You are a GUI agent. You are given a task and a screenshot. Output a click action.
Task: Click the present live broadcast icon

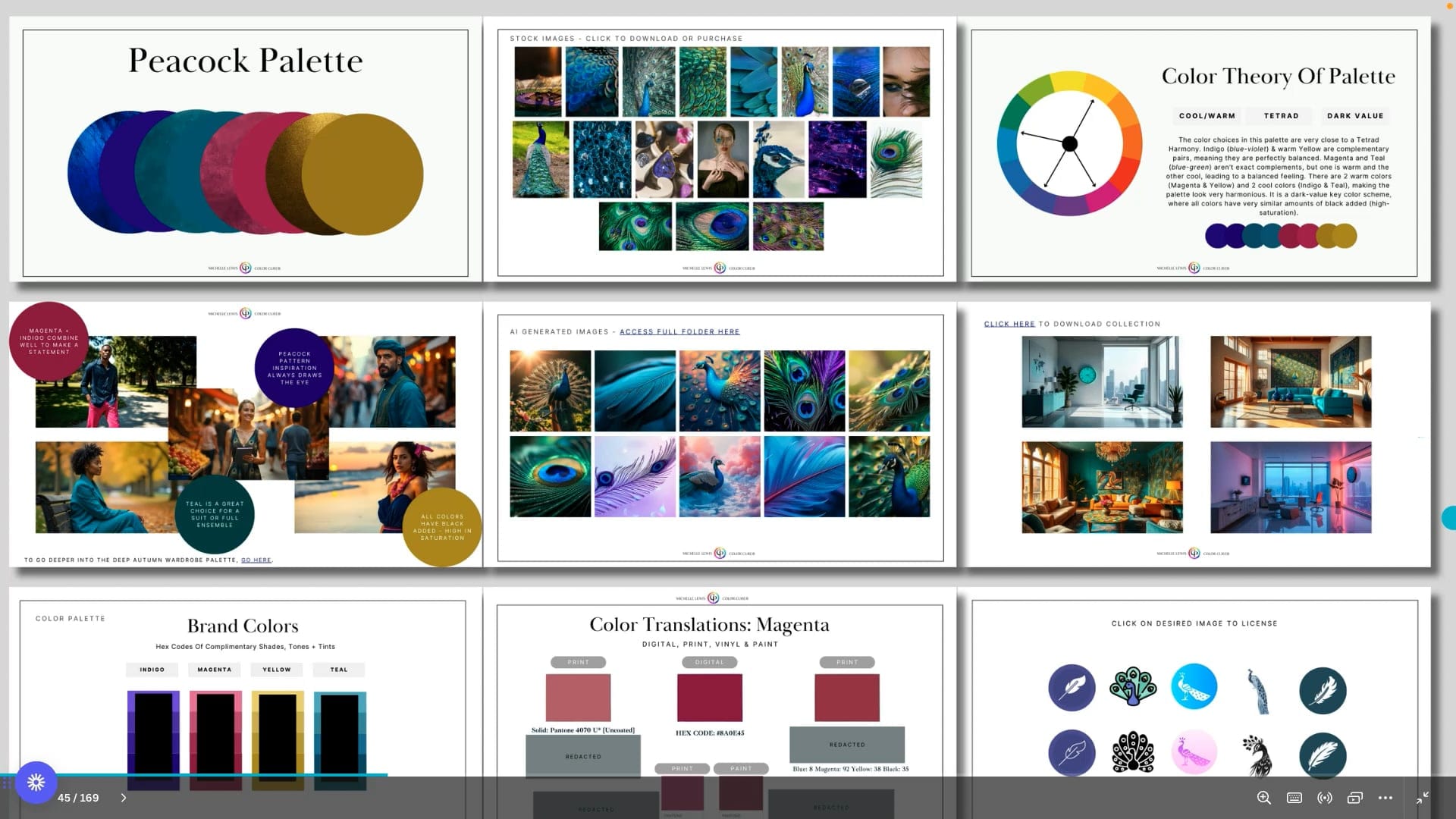(x=1325, y=798)
